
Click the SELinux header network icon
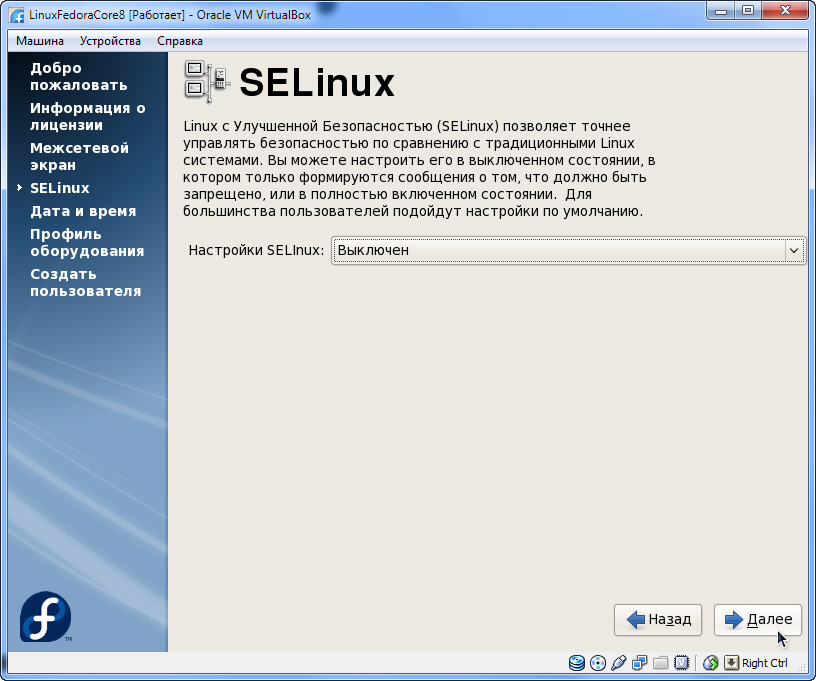(207, 82)
